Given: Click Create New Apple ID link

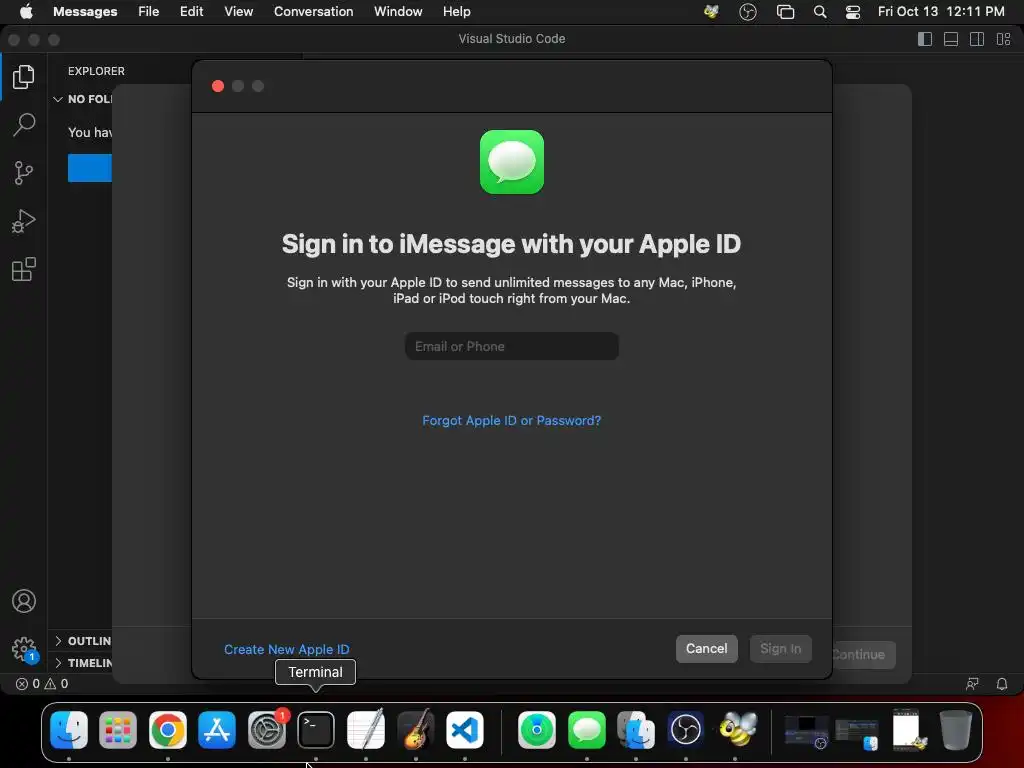Looking at the screenshot, I should pos(287,649).
